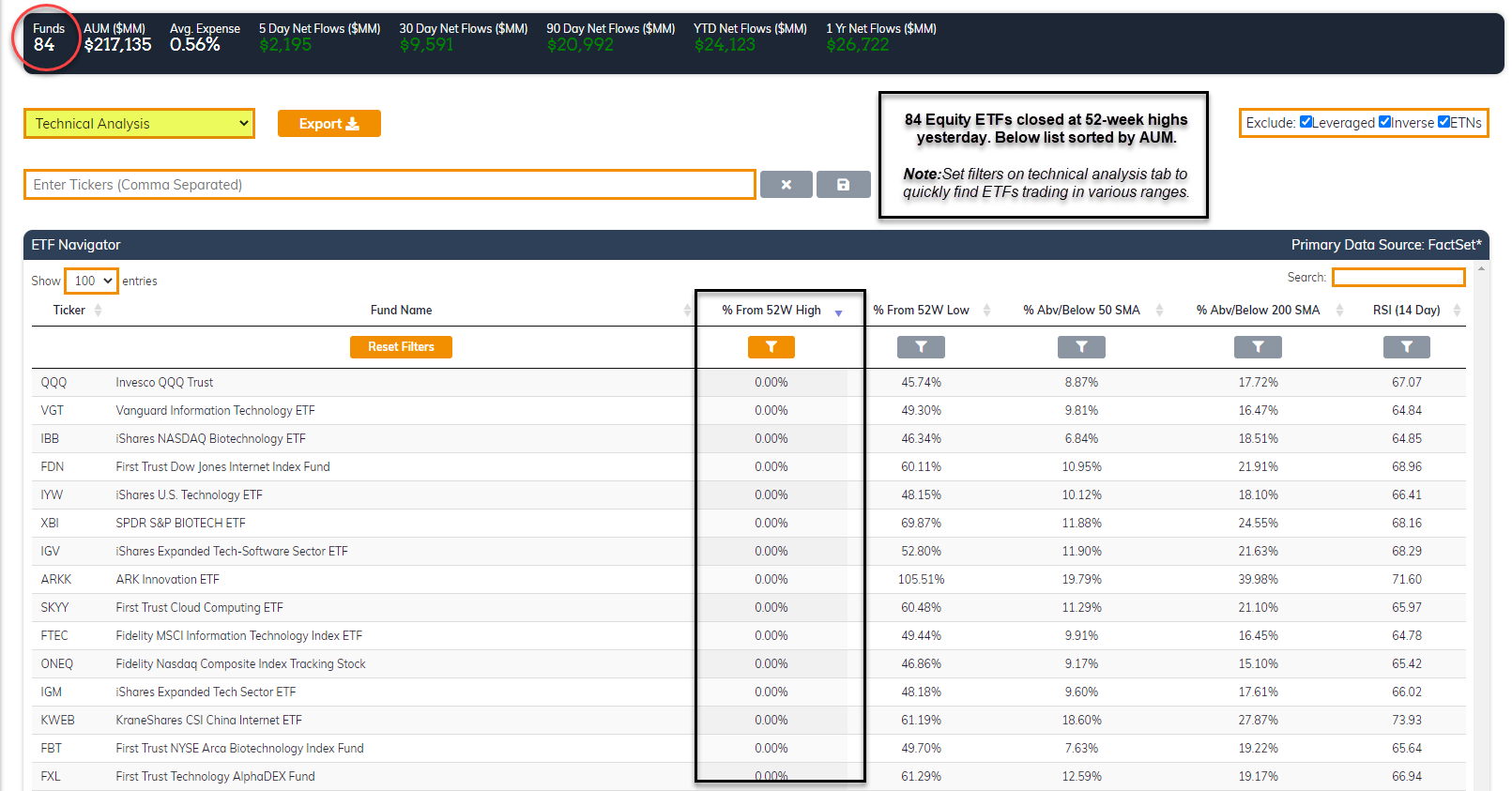Viewport: 1512px width, 791px height.
Task: Select the IGV ticker
Action: [51, 552]
